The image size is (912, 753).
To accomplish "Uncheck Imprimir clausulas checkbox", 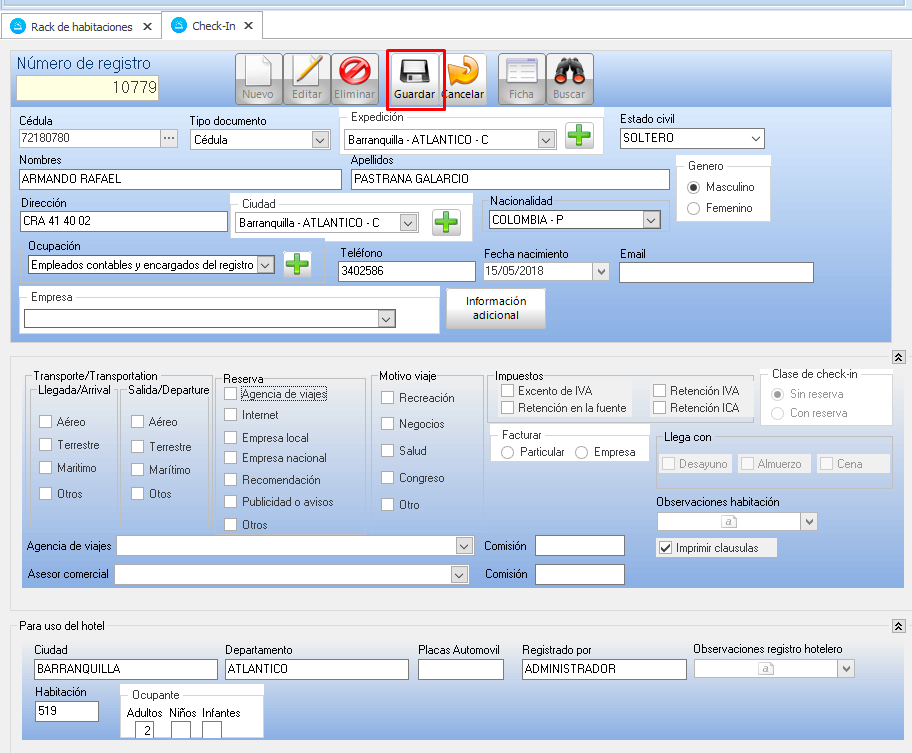I will coord(665,548).
